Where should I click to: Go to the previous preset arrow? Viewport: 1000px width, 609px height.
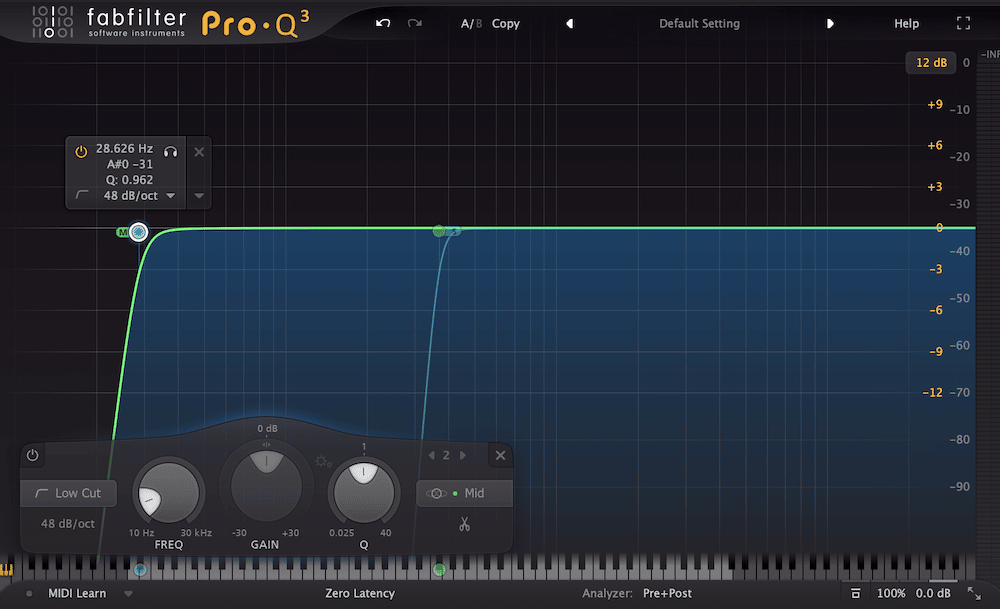click(570, 24)
